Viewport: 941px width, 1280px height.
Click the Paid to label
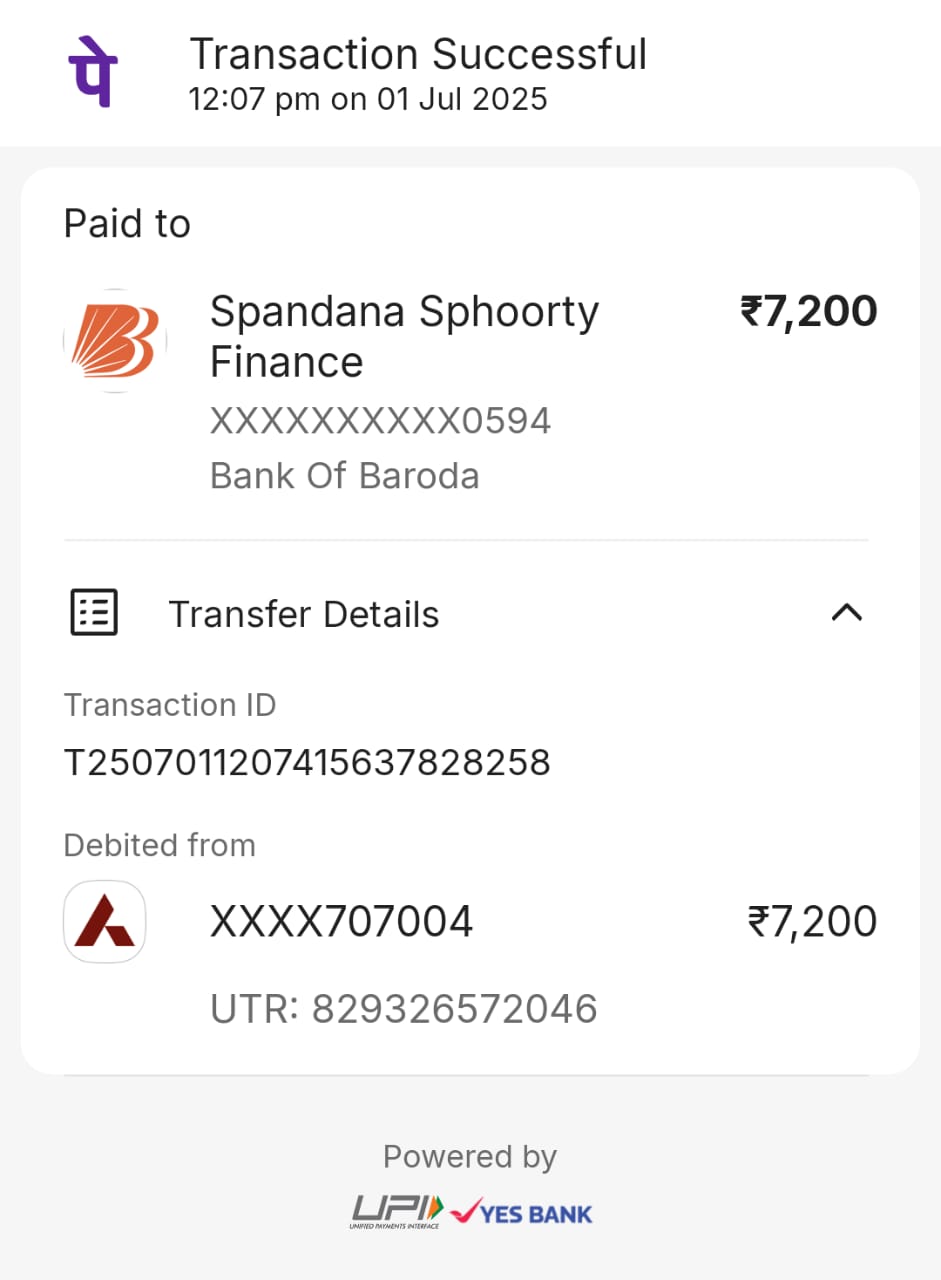[127, 223]
